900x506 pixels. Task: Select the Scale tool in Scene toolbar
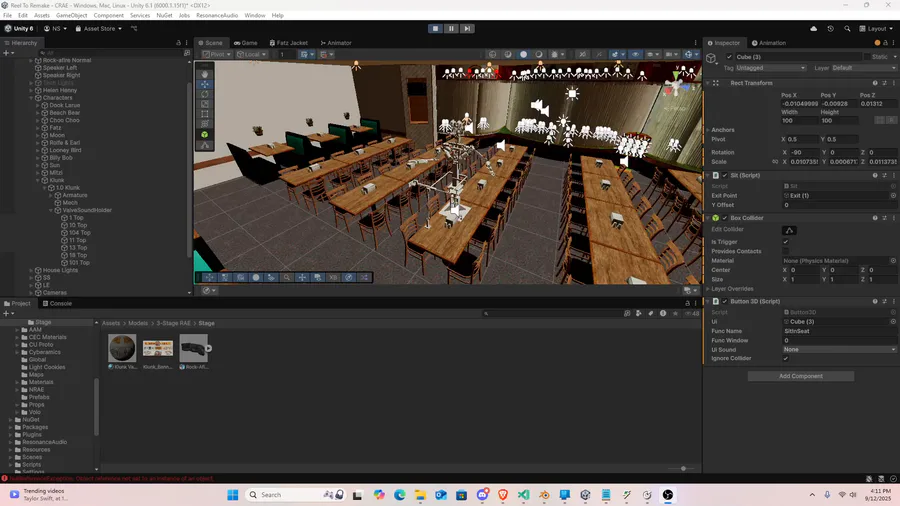point(205,104)
